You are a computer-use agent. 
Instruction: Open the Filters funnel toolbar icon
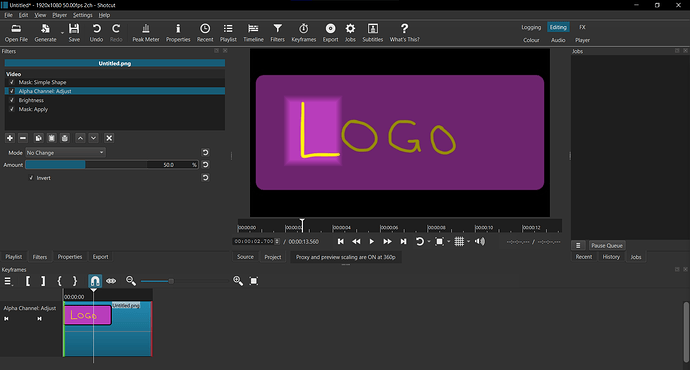(277, 33)
